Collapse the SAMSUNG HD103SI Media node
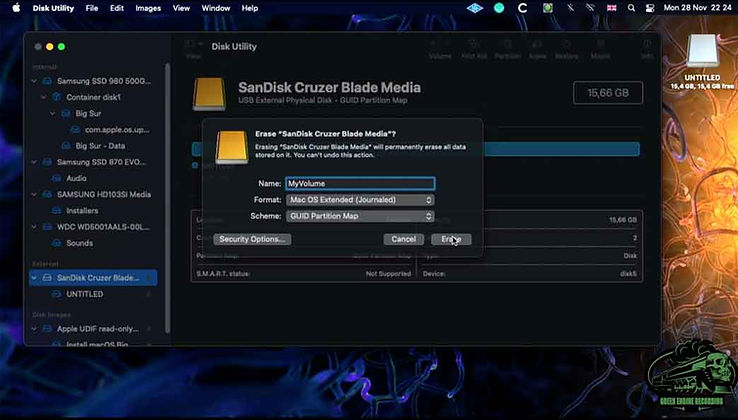Image resolution: width=738 pixels, height=420 pixels. [x=34, y=194]
